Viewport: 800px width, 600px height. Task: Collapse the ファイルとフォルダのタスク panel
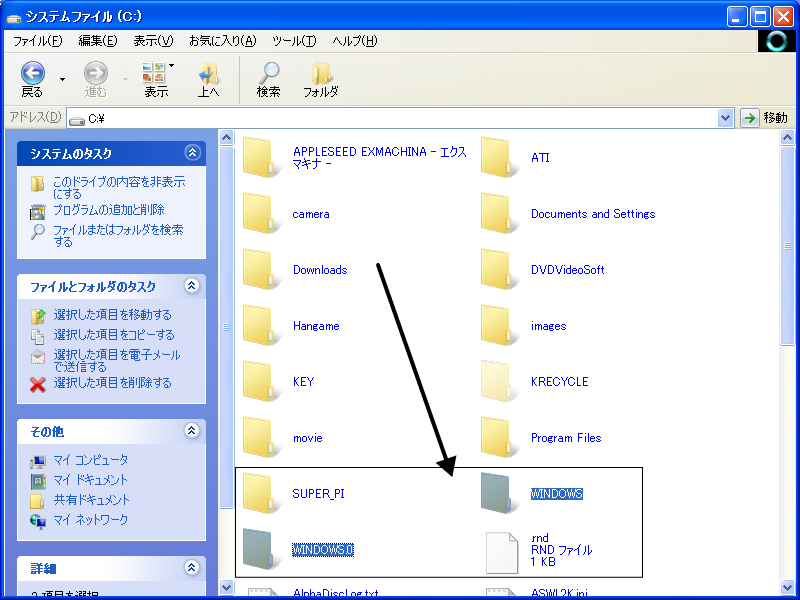(x=191, y=286)
